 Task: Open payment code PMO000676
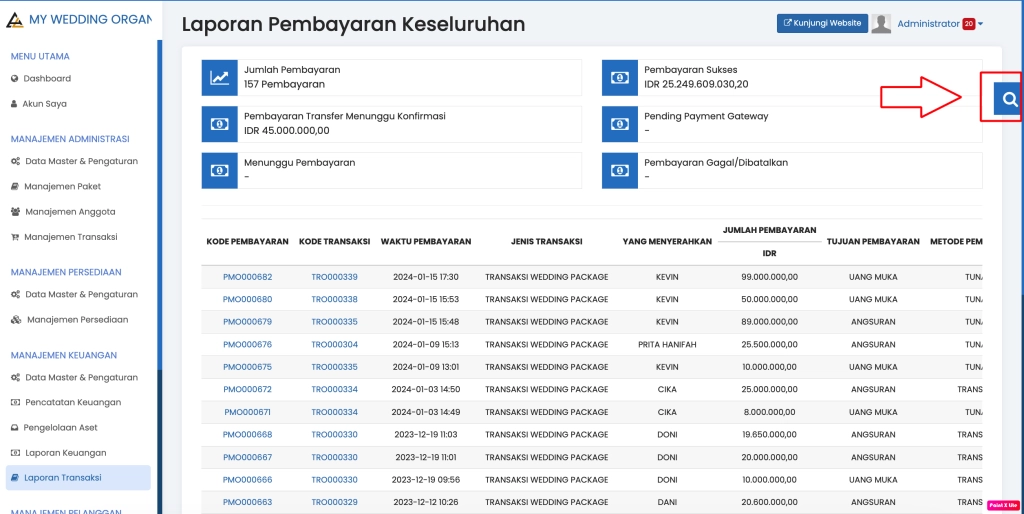pos(248,344)
